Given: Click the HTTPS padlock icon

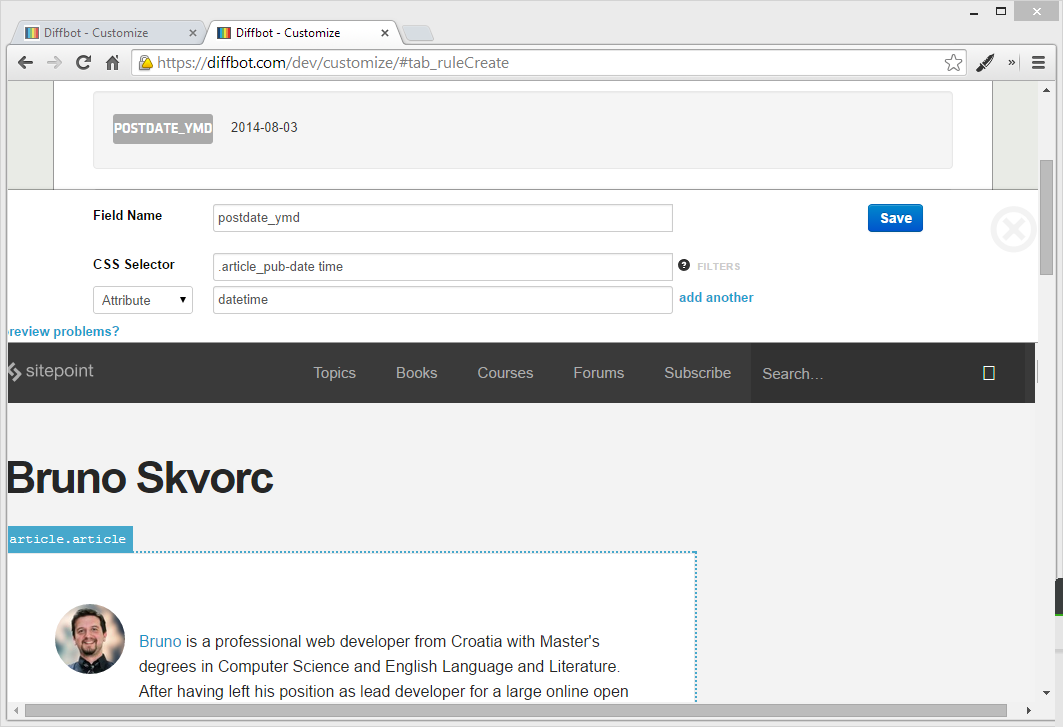Looking at the screenshot, I should [x=146, y=62].
